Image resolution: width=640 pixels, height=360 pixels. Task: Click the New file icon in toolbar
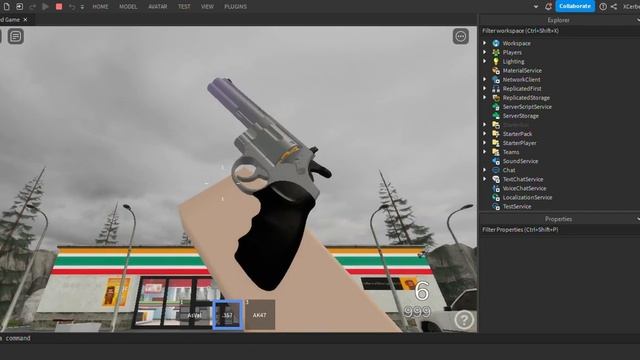click(7, 7)
